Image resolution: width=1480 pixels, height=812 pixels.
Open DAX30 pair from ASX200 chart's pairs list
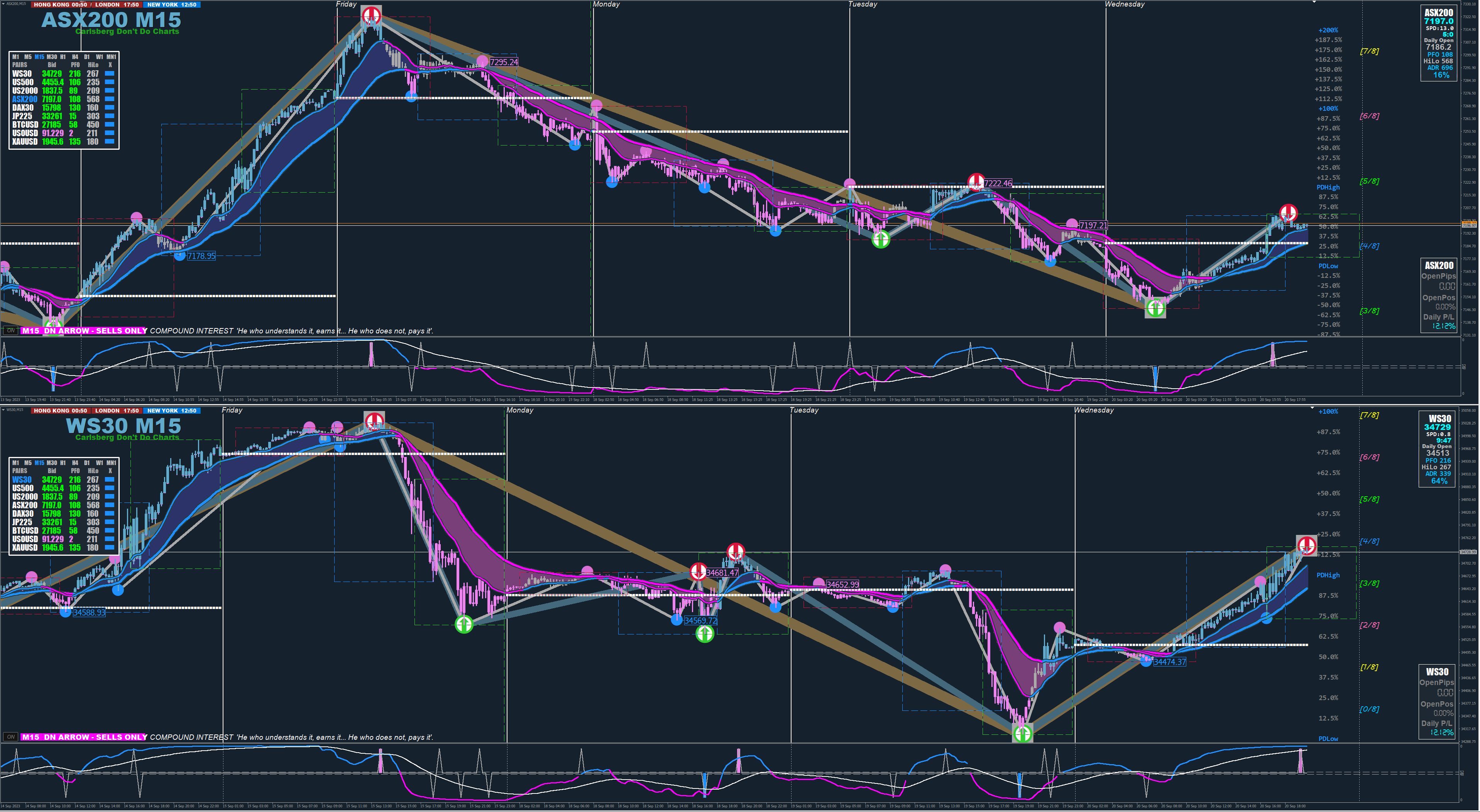coord(23,107)
